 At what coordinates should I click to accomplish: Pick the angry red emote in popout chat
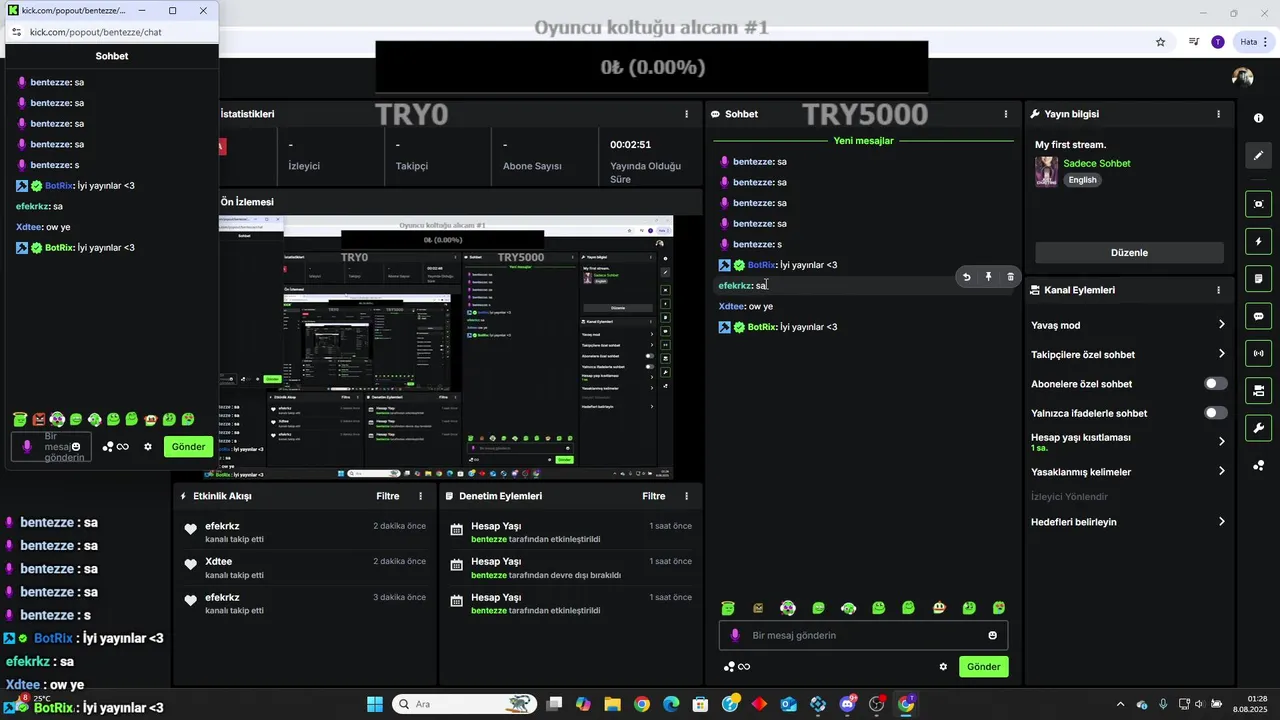tap(39, 419)
